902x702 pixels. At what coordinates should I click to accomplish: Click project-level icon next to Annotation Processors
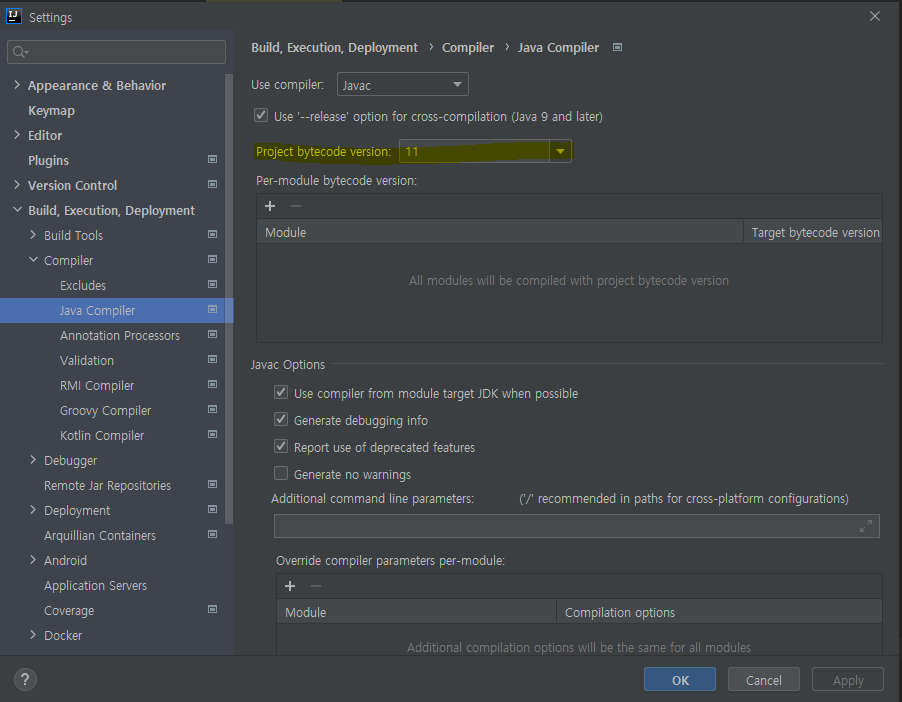click(212, 334)
